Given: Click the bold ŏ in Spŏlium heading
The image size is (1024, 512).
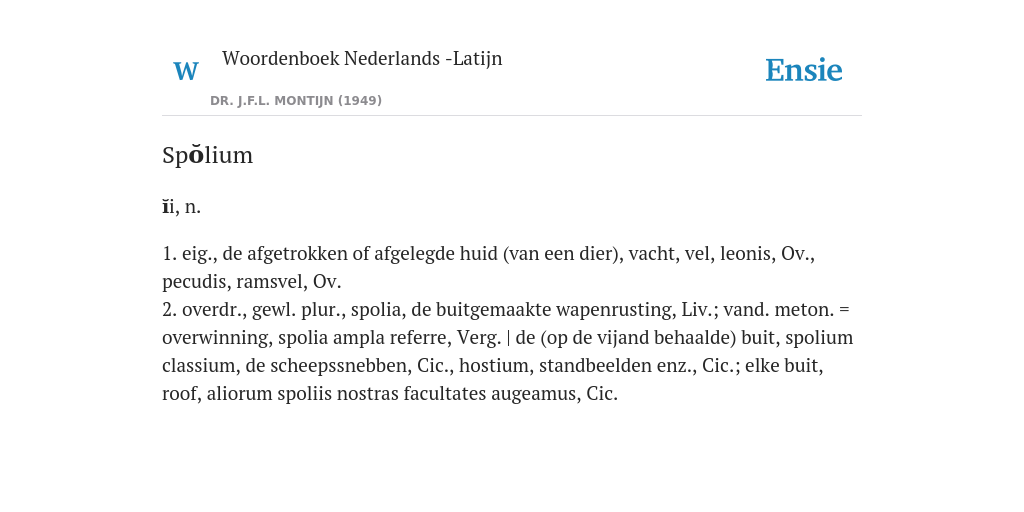Looking at the screenshot, I should point(195,155).
